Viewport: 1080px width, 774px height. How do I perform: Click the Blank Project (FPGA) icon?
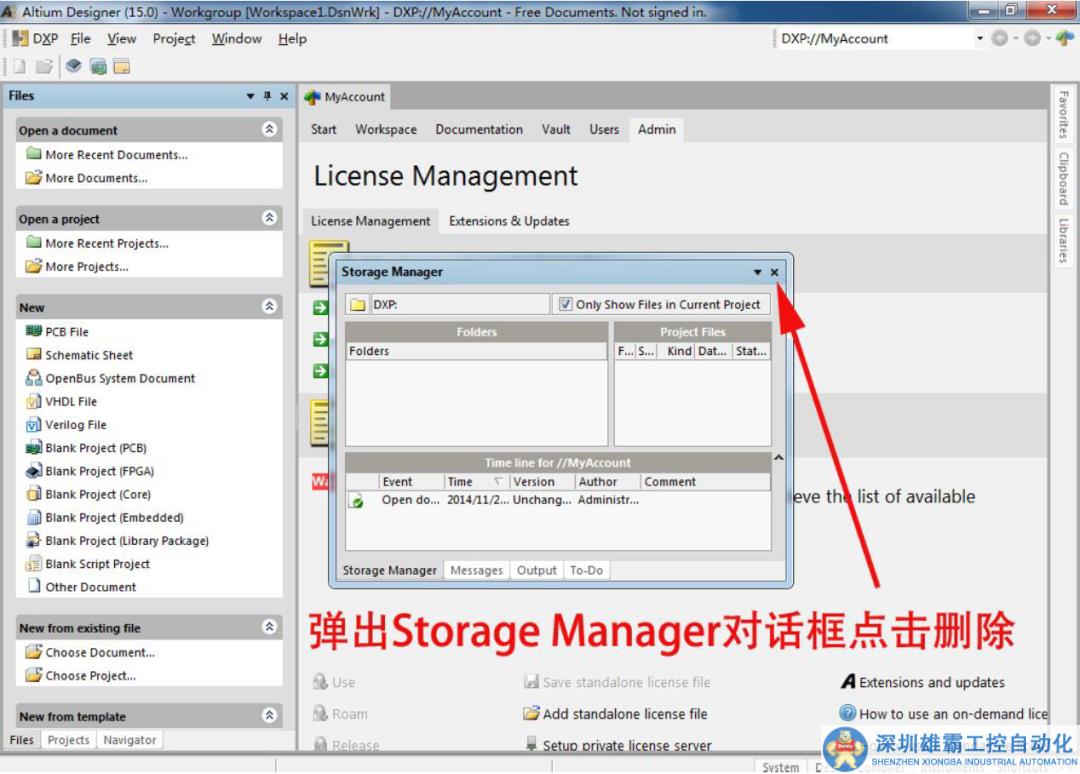click(33, 471)
